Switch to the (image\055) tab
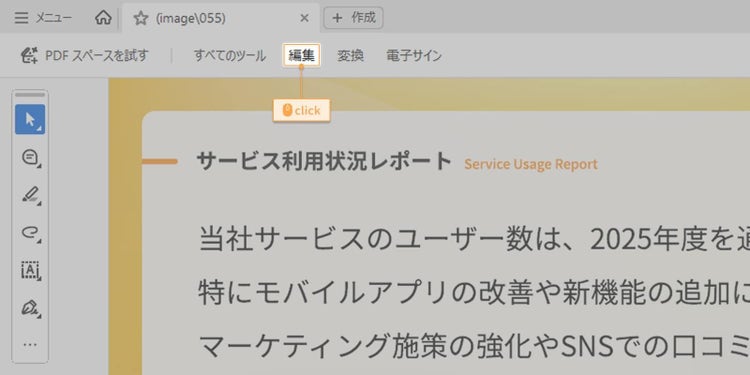Screen dimensions: 750x375 (221, 18)
